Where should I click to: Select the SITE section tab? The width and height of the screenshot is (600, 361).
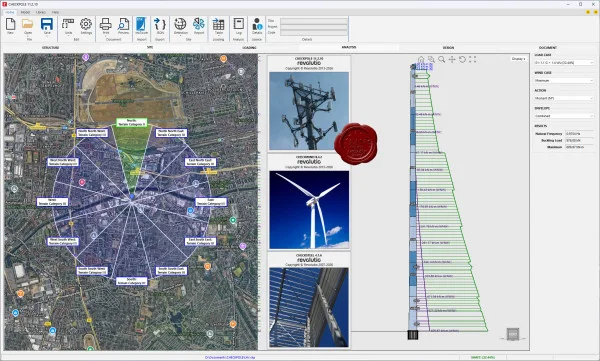click(150, 47)
